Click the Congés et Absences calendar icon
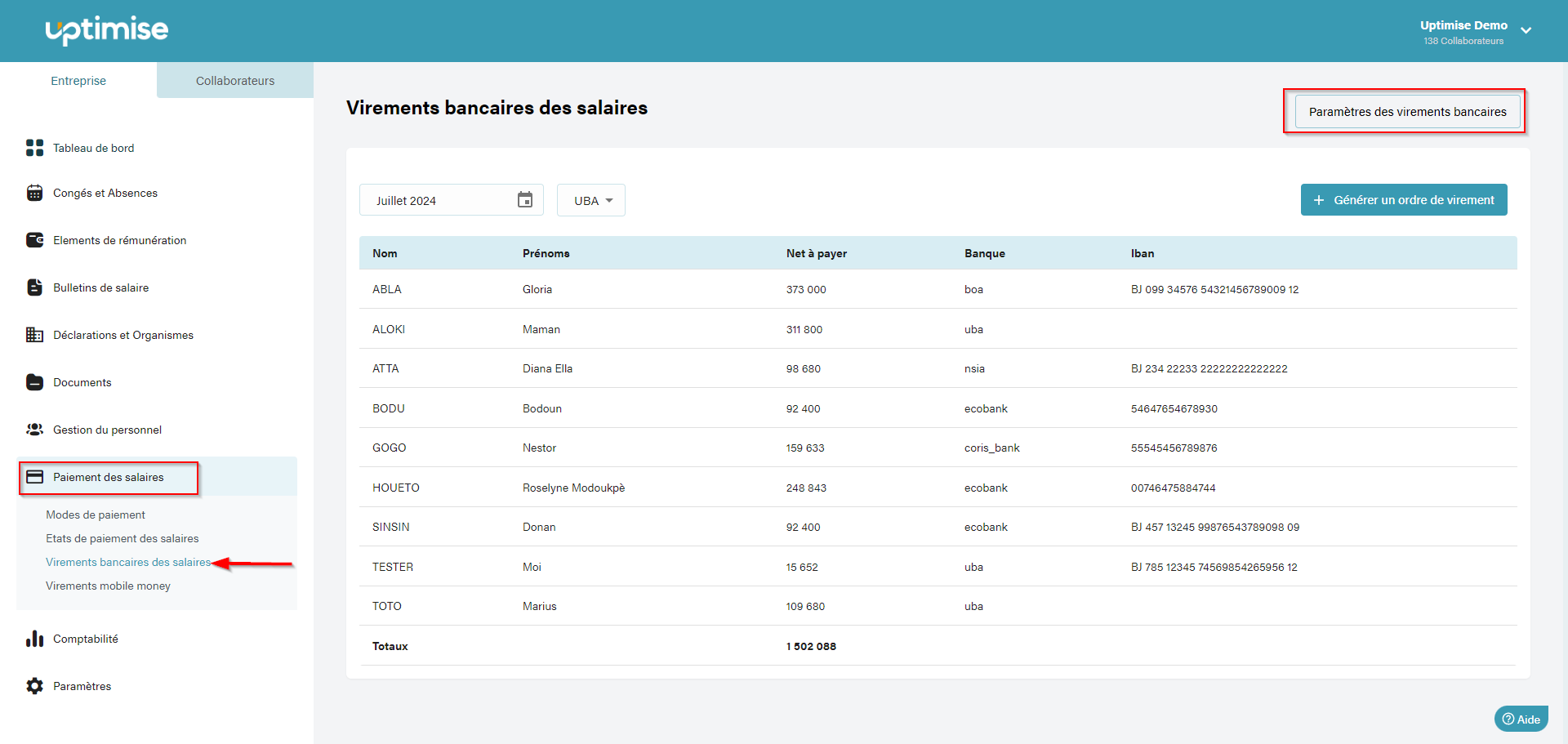The image size is (1568, 744). (34, 193)
